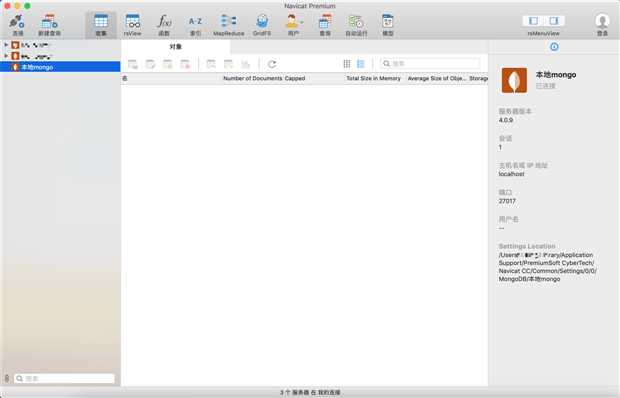
Task: Open the dropdown arrow beside 用户 icon
Action: click(302, 22)
